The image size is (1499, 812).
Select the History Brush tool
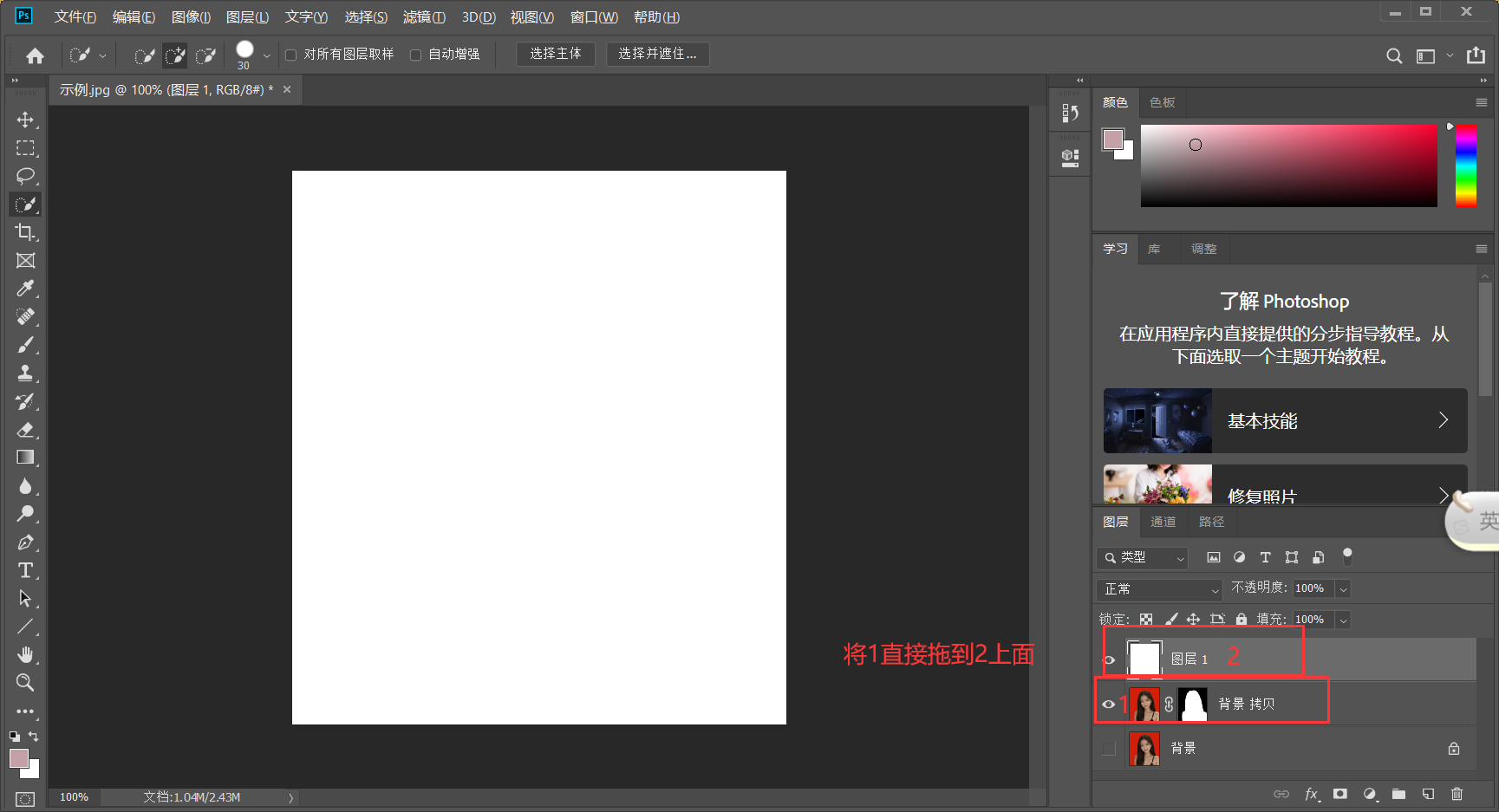click(x=25, y=401)
